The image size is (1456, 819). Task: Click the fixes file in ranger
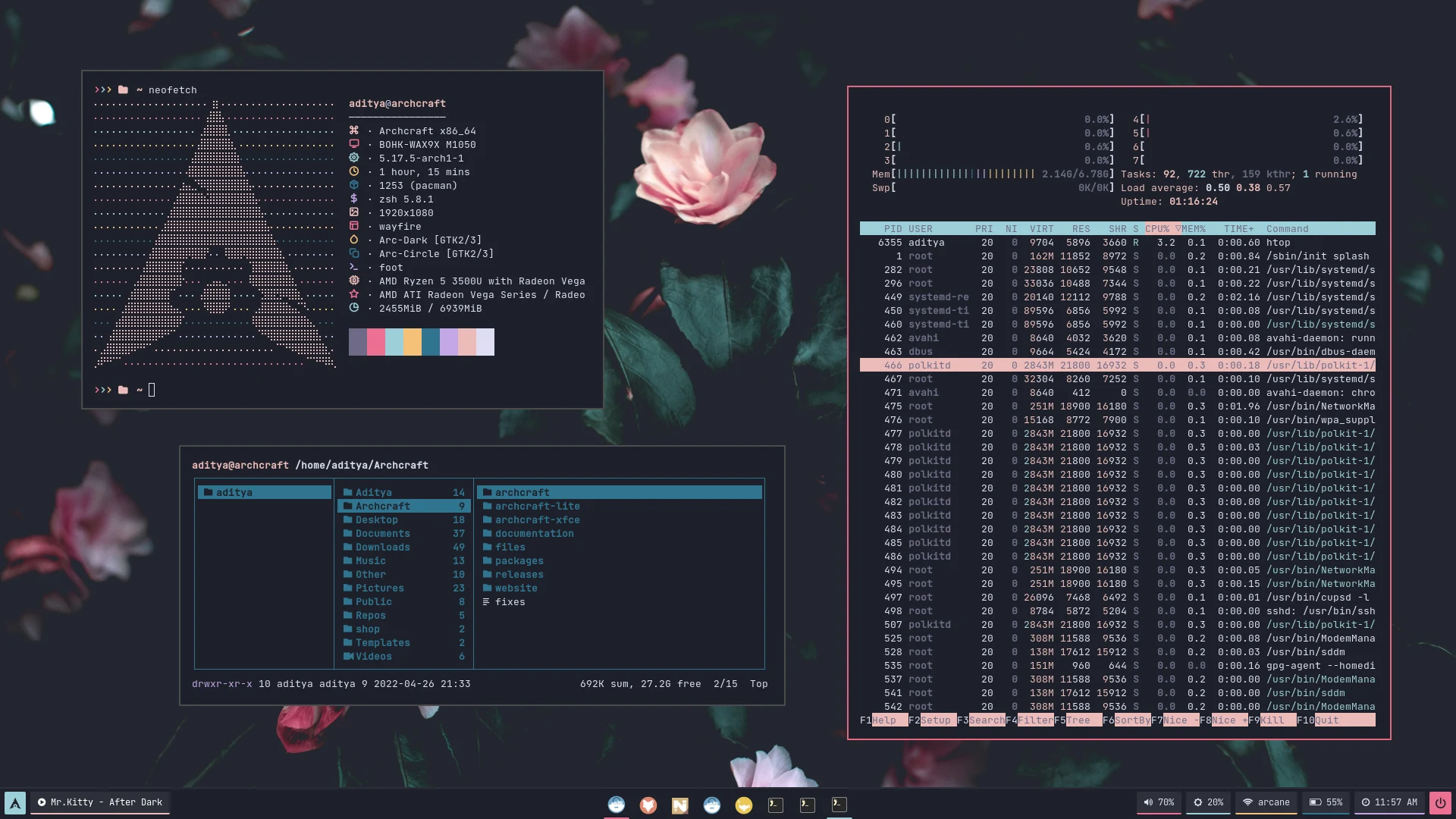point(620,602)
